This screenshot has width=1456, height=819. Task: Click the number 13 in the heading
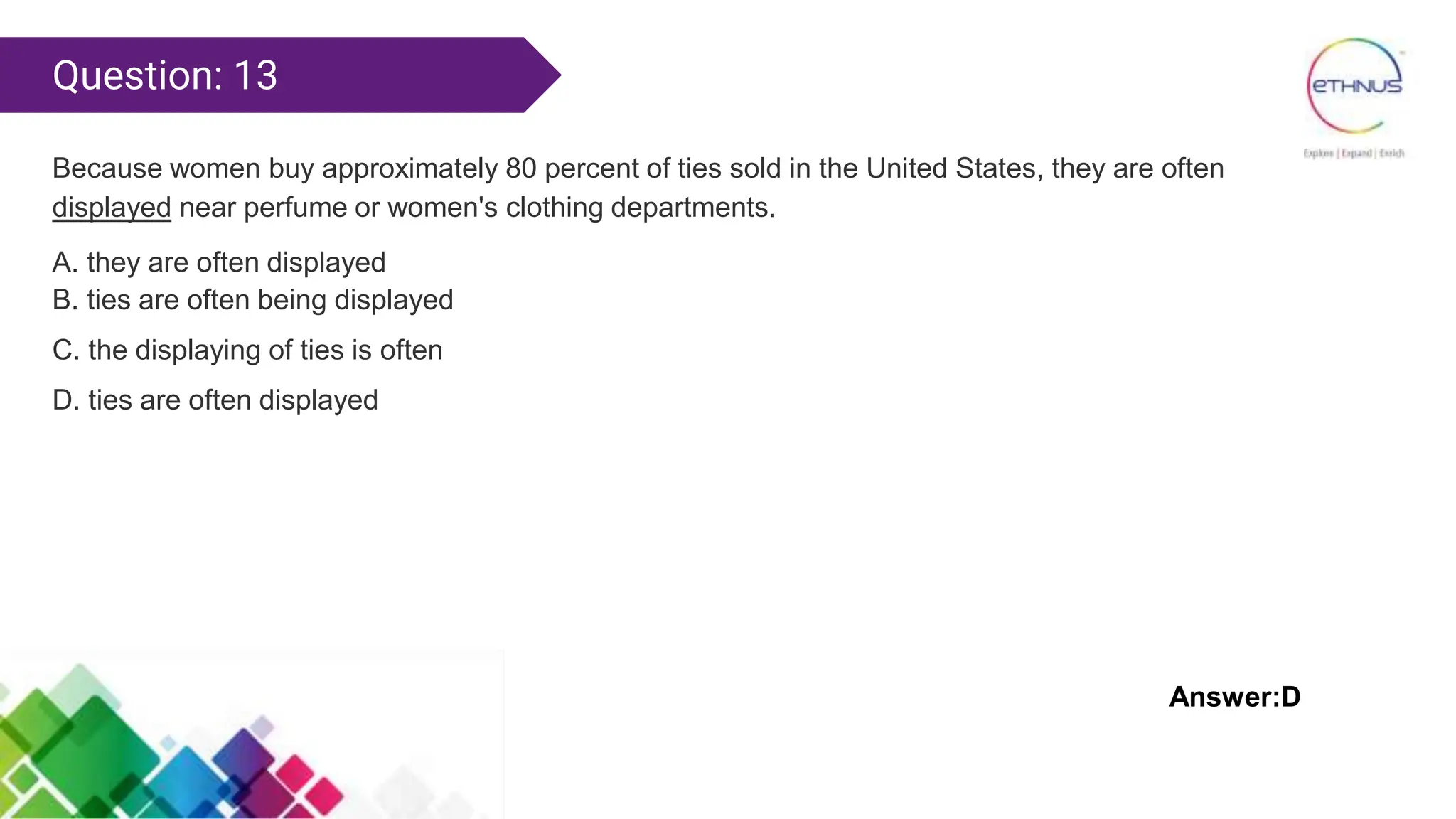click(x=255, y=75)
